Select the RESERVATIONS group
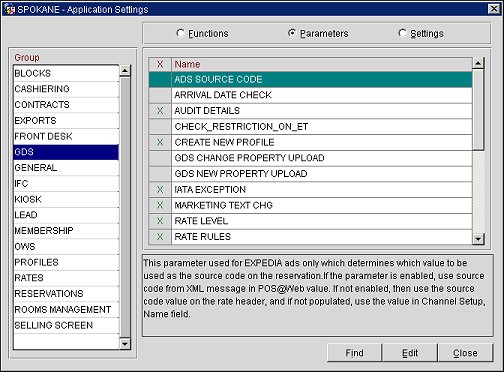504x372 pixels. 66,294
